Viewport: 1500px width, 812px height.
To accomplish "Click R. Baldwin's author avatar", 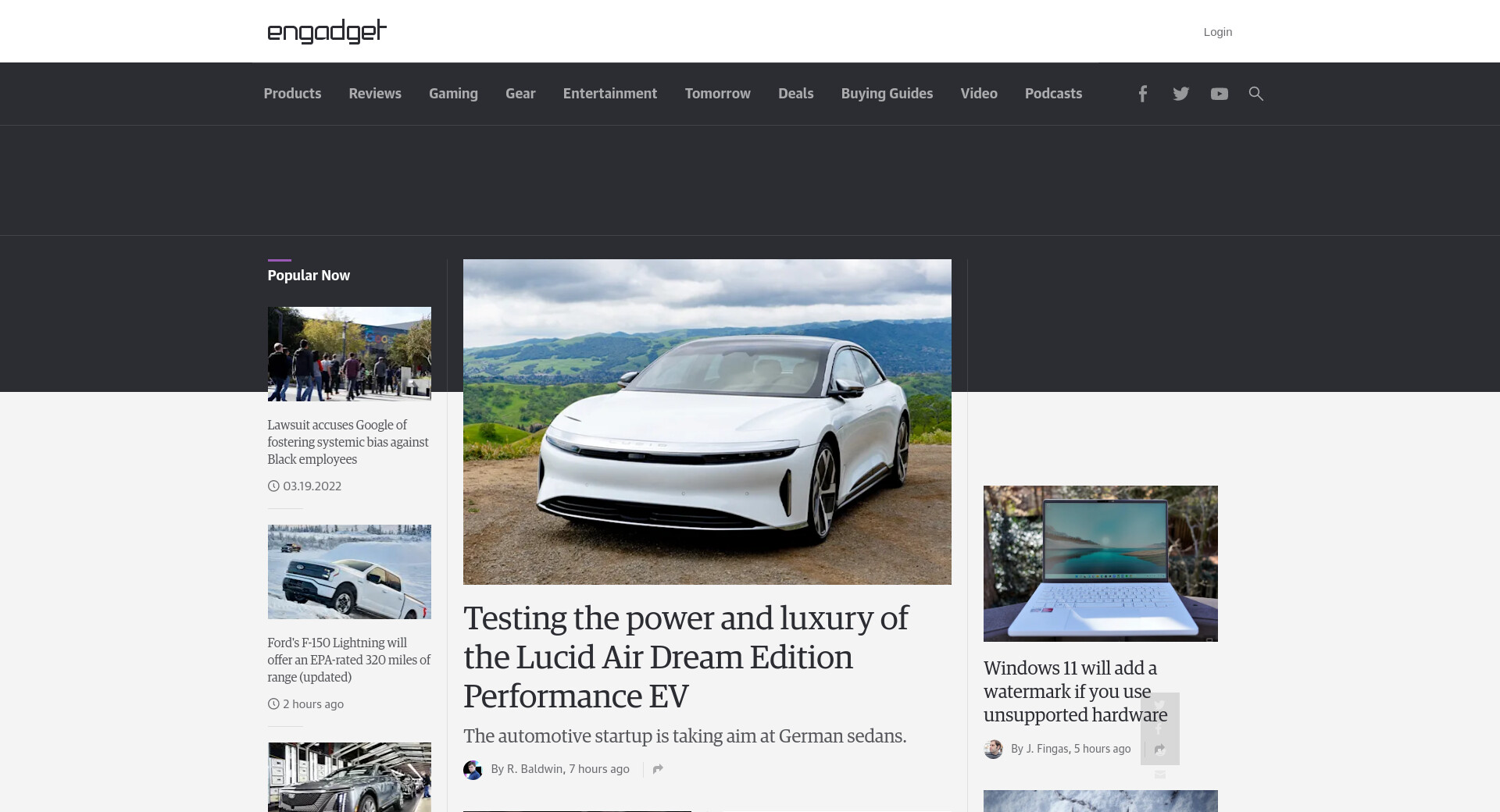I will (x=473, y=770).
